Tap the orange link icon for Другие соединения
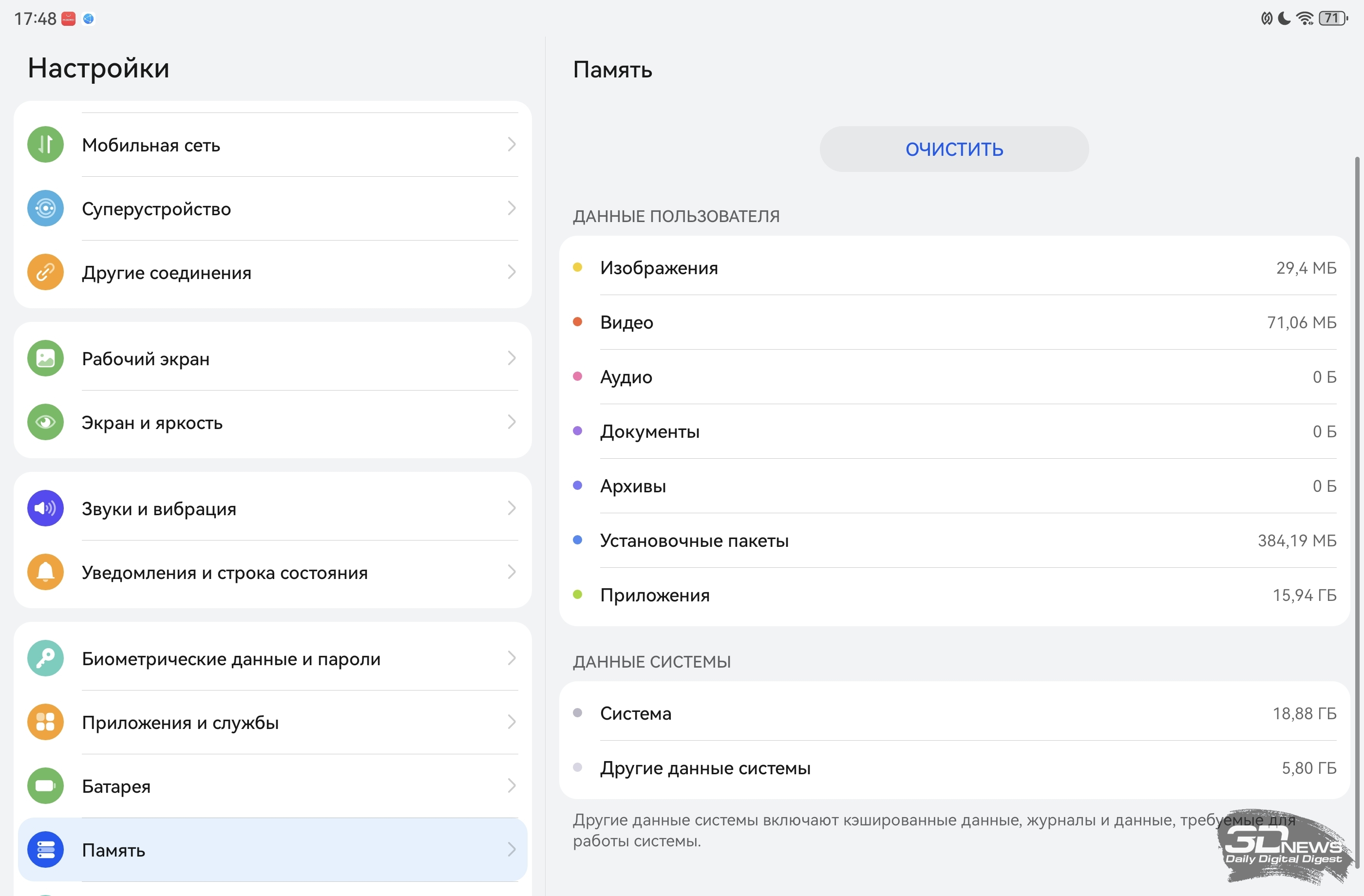This screenshot has width=1364, height=896. pyautogui.click(x=45, y=272)
